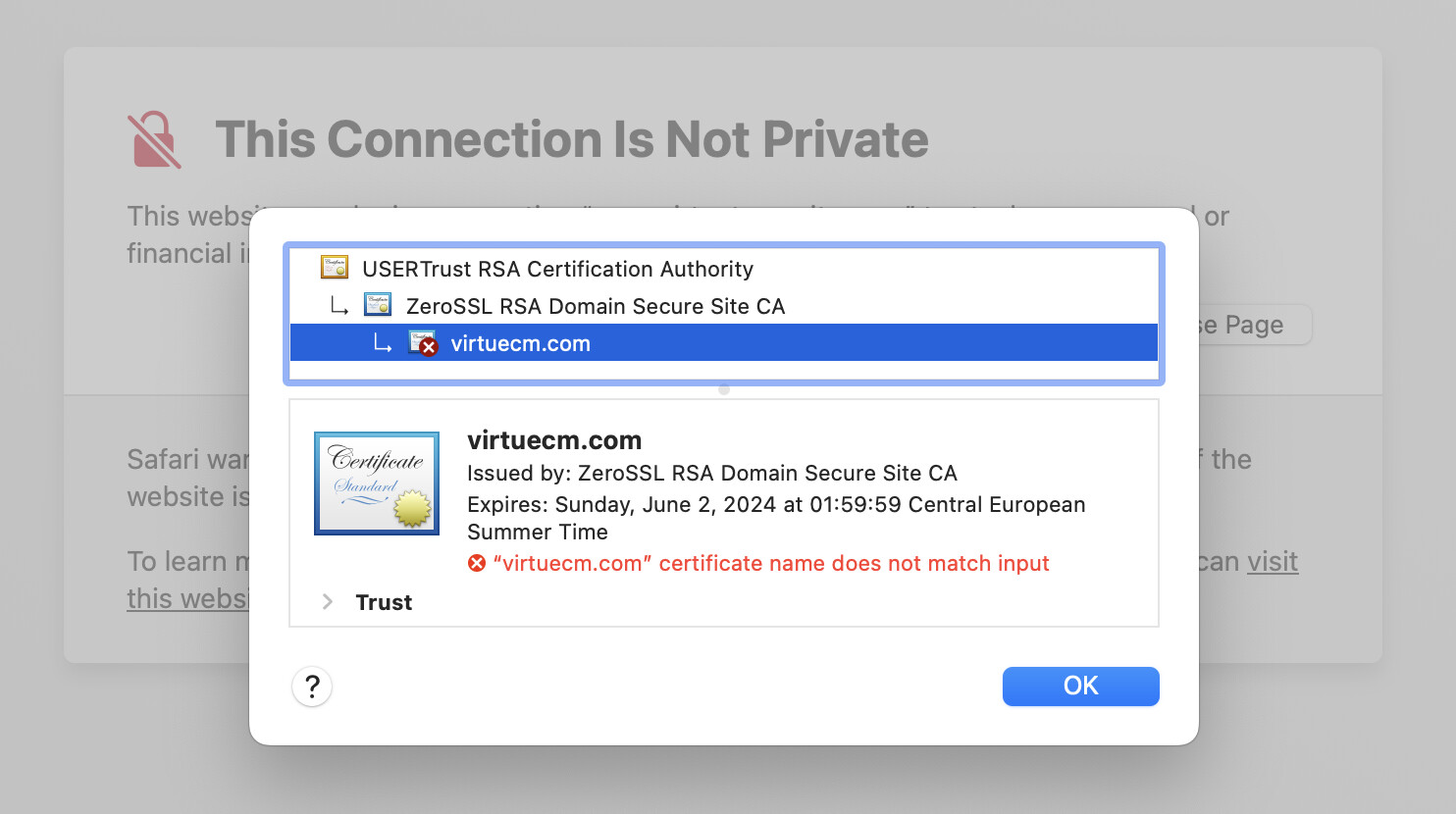
Task: Click the USERTrust root certificate icon
Action: coord(335,268)
